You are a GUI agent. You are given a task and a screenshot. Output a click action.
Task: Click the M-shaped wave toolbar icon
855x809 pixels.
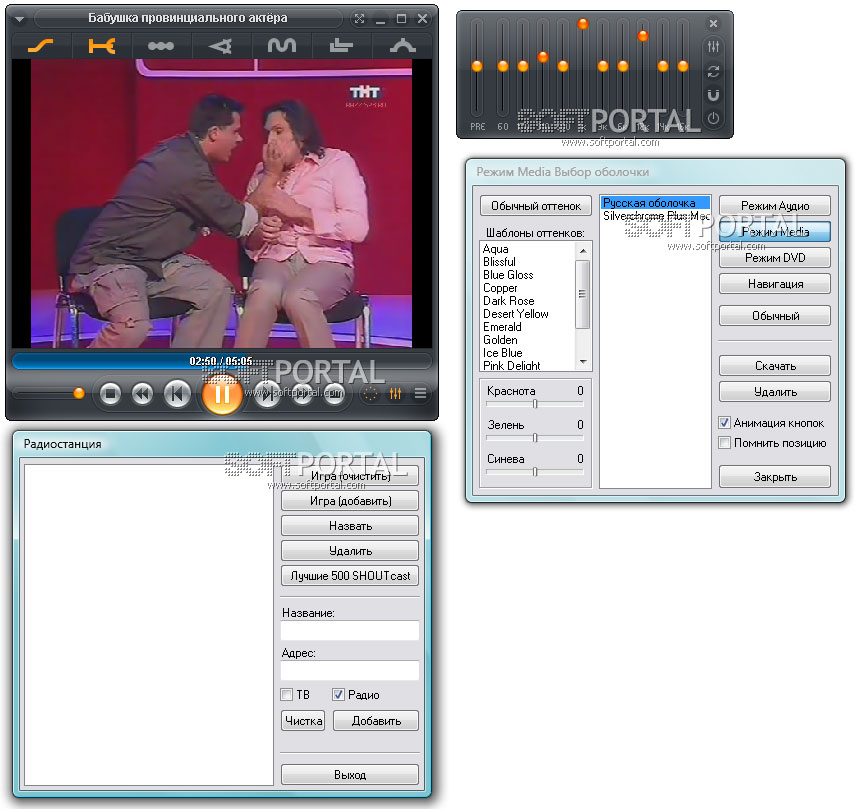pyautogui.click(x=282, y=46)
